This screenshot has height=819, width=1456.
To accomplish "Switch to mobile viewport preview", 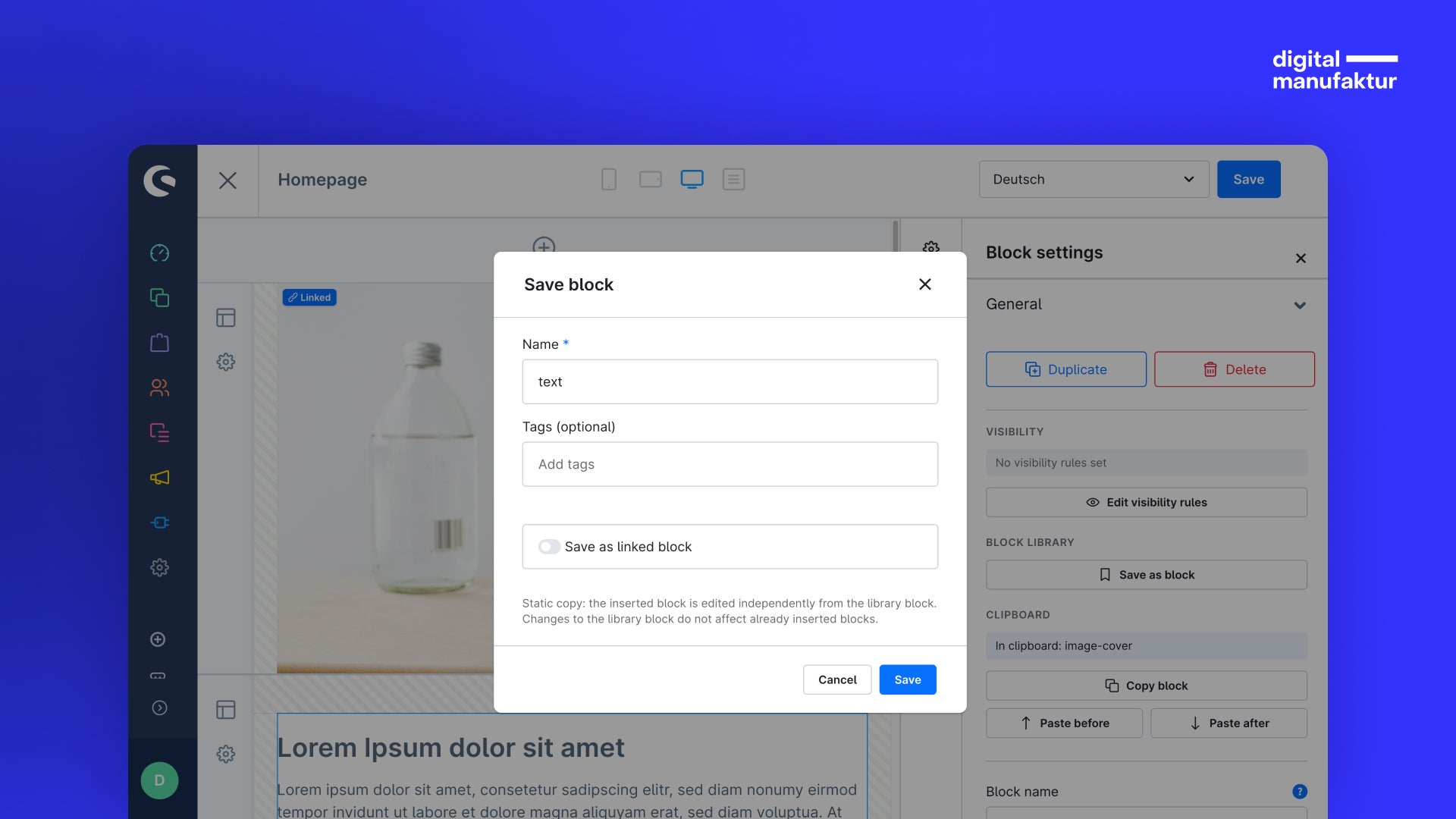I will tap(609, 180).
